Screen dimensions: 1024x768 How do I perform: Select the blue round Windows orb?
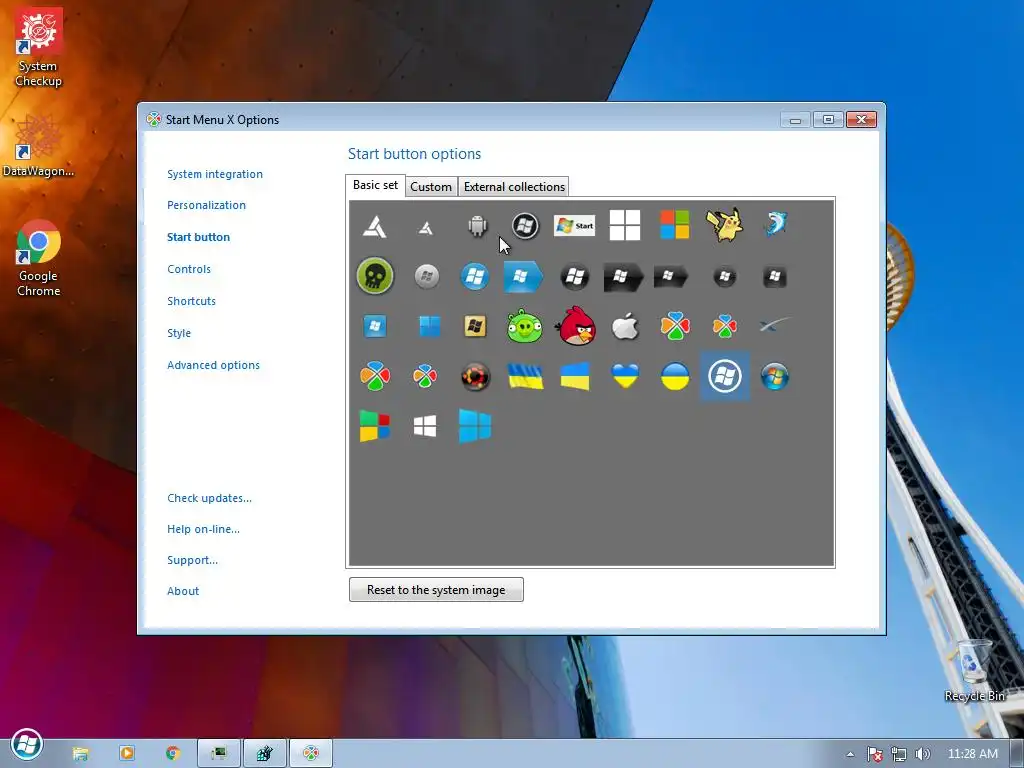pos(475,276)
